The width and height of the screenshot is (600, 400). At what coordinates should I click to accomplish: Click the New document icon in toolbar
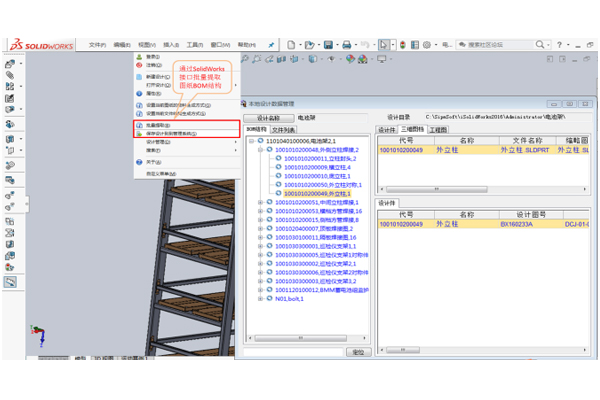pos(291,45)
